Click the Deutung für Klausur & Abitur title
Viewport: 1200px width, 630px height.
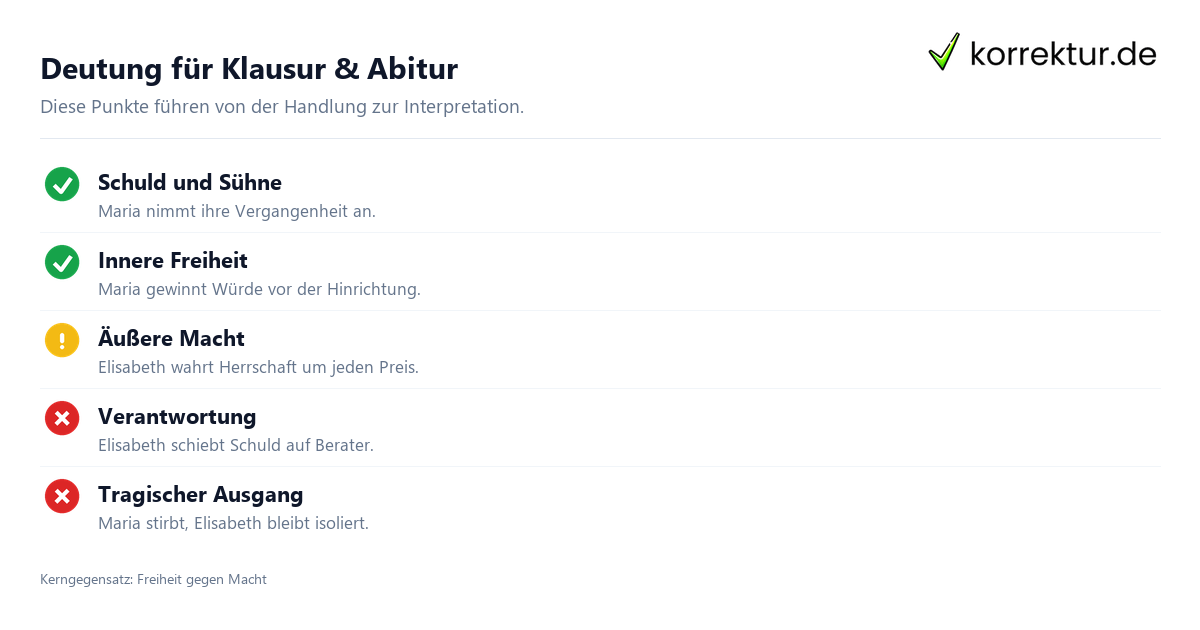249,69
